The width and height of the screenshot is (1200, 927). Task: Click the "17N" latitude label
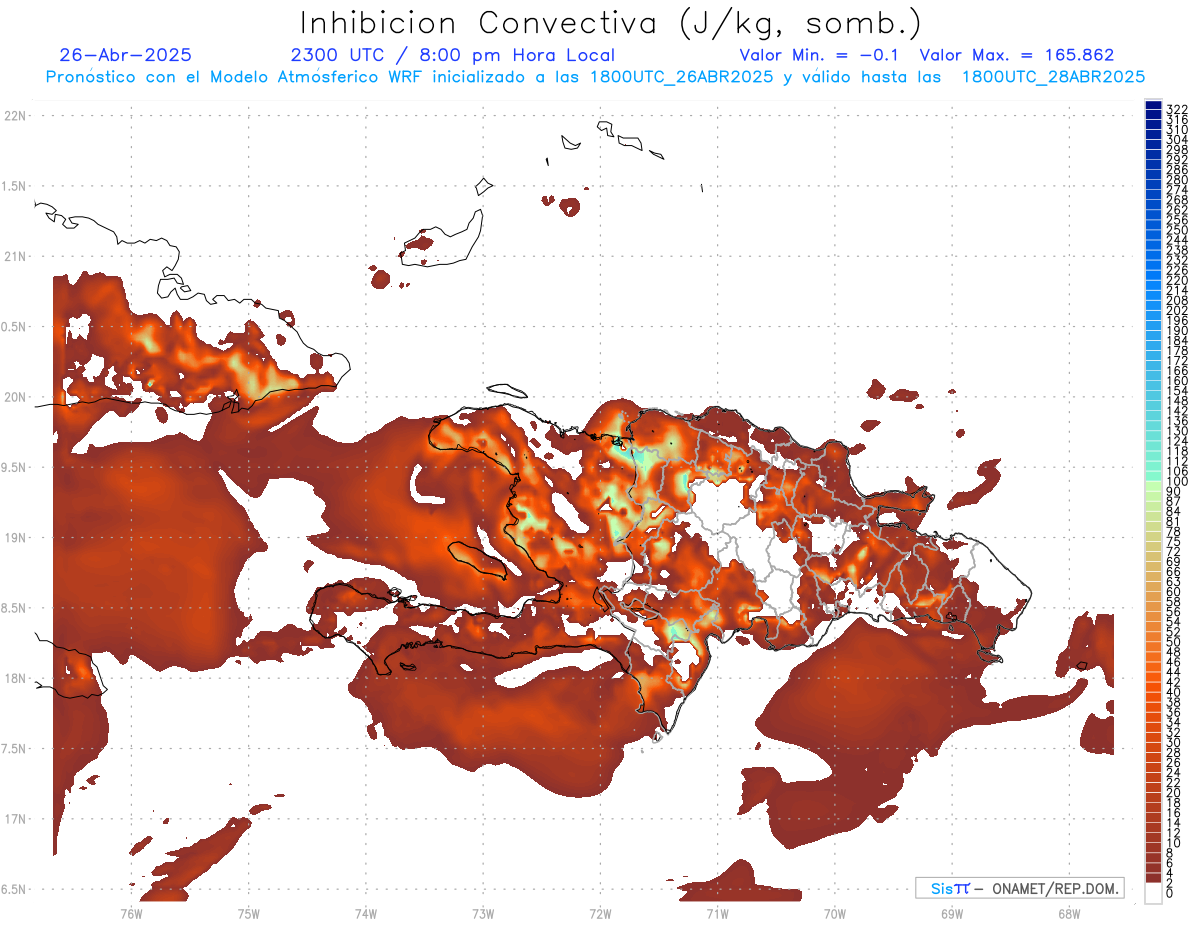click(15, 819)
